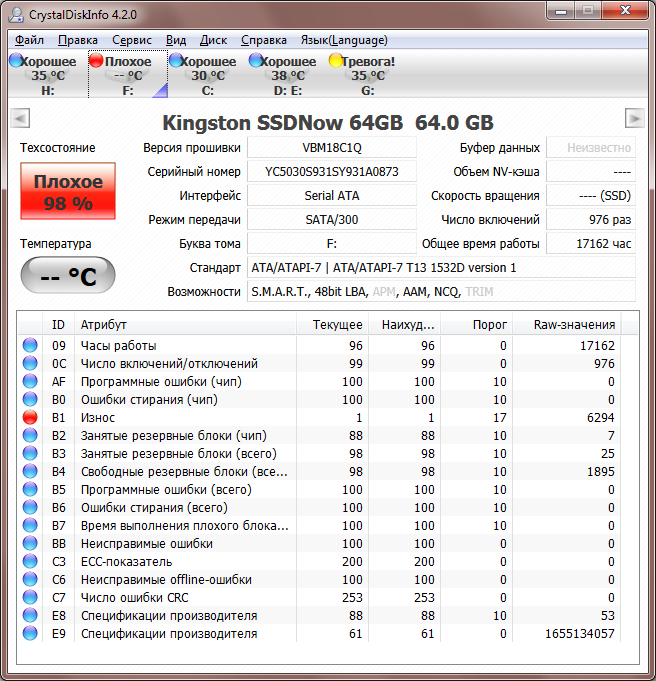Click status icon of row B0 Ошибки стирания (чип)
The height and width of the screenshot is (681, 656).
click(x=30, y=399)
